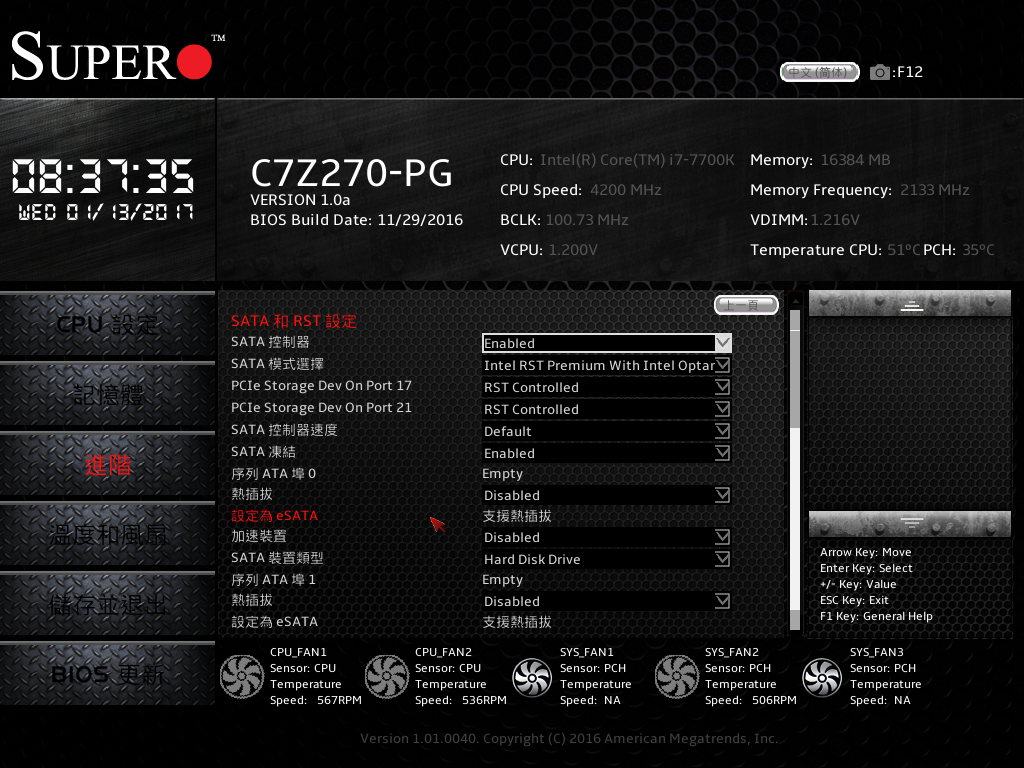
Task: Switch to the 記憶體 section
Action: [107, 395]
